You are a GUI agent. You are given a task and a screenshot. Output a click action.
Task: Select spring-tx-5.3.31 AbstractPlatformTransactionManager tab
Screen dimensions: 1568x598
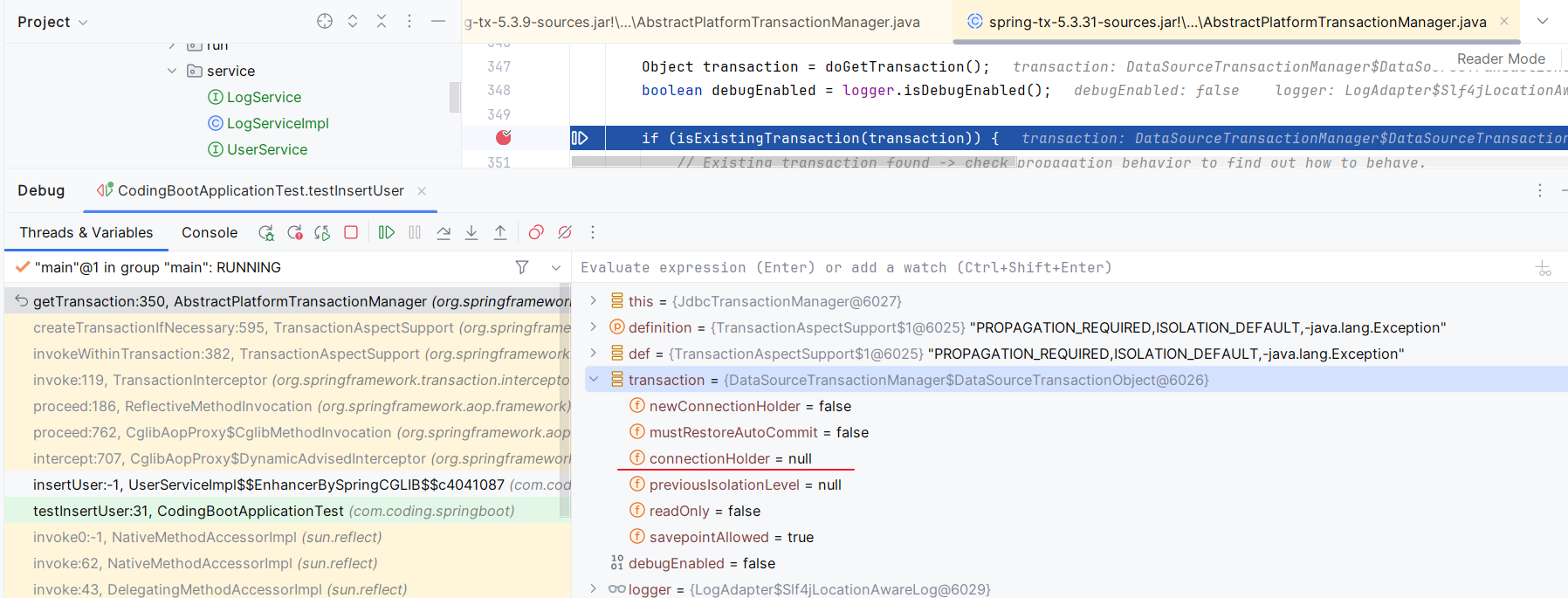[1237, 22]
